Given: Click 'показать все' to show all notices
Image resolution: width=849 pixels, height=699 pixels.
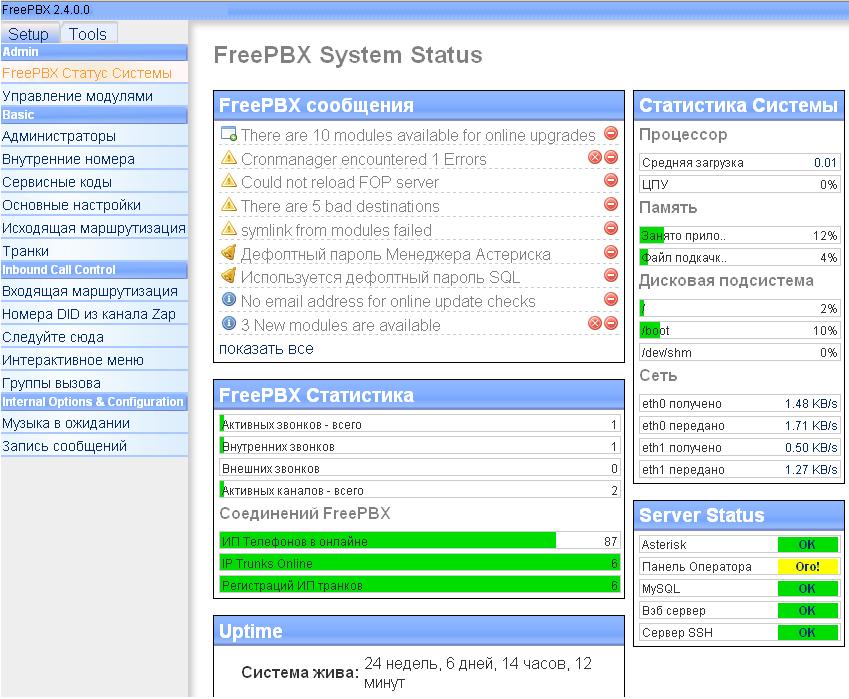Looking at the screenshot, I should click(266, 349).
